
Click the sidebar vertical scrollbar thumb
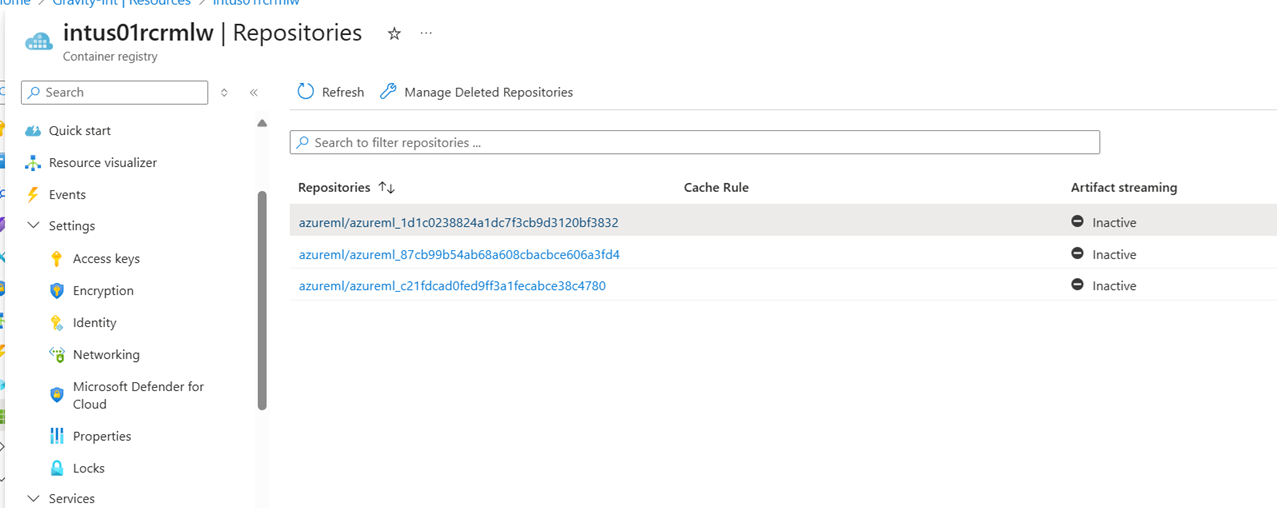(262, 300)
